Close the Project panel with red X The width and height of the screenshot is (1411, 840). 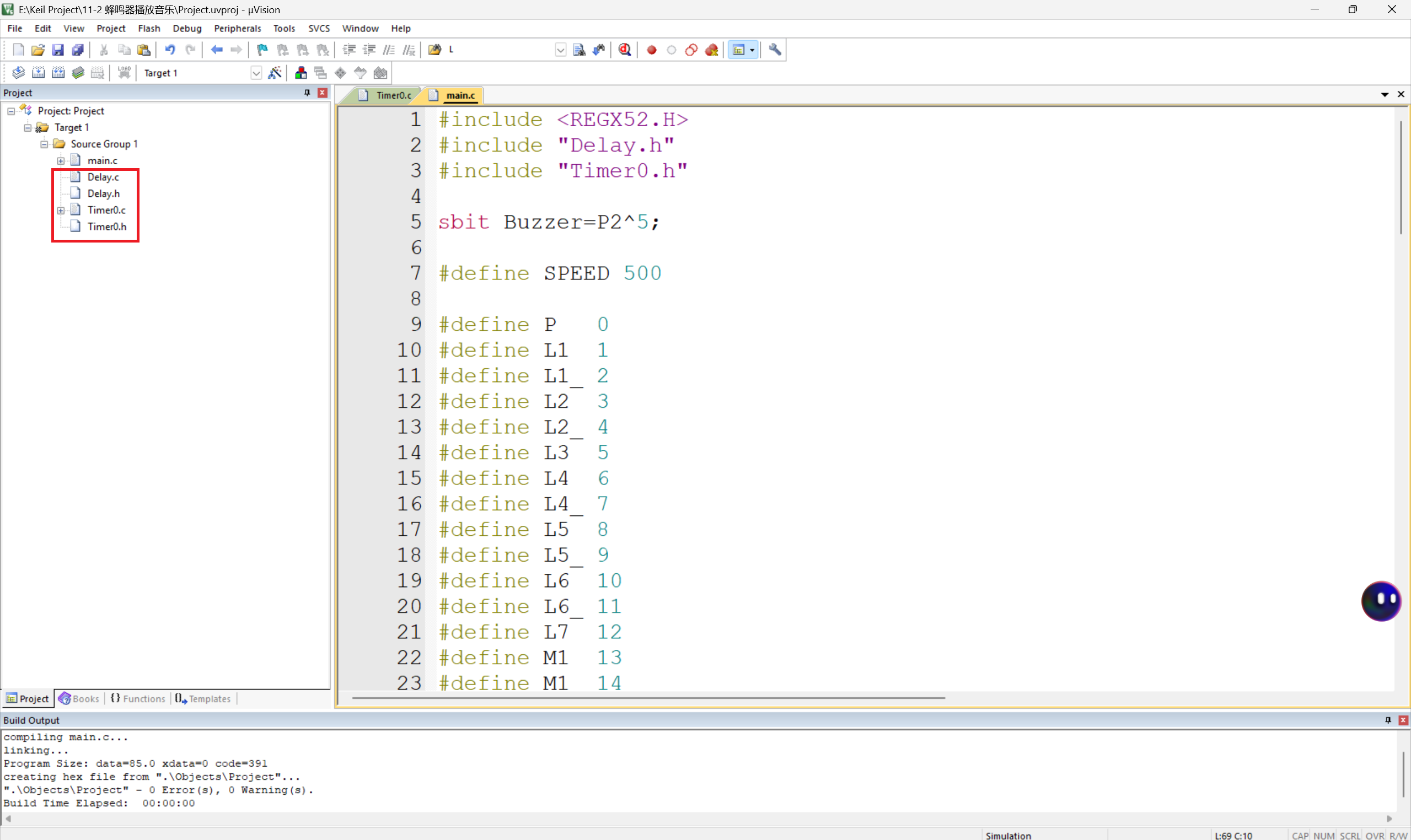click(x=323, y=92)
